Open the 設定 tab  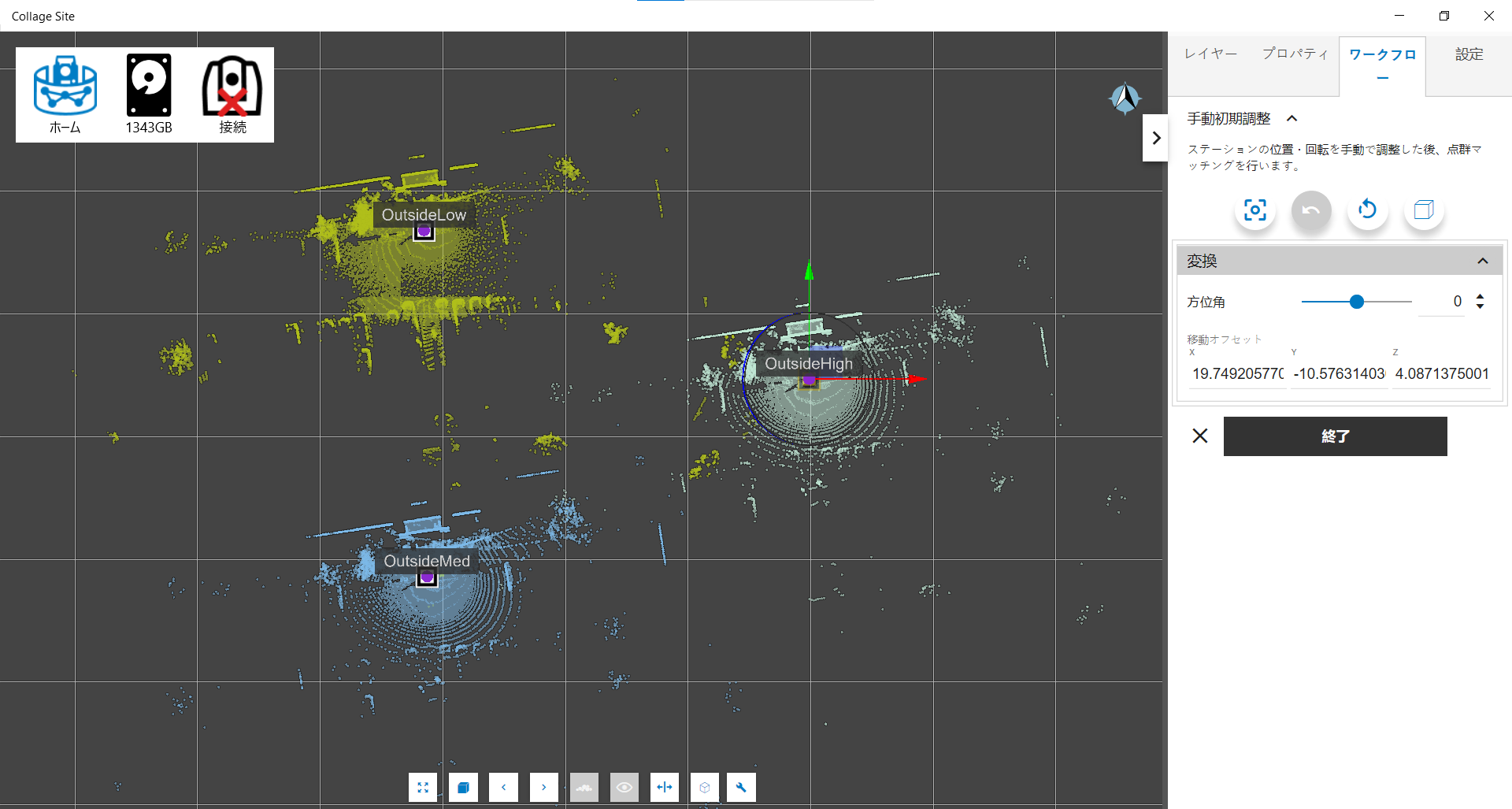[1469, 54]
